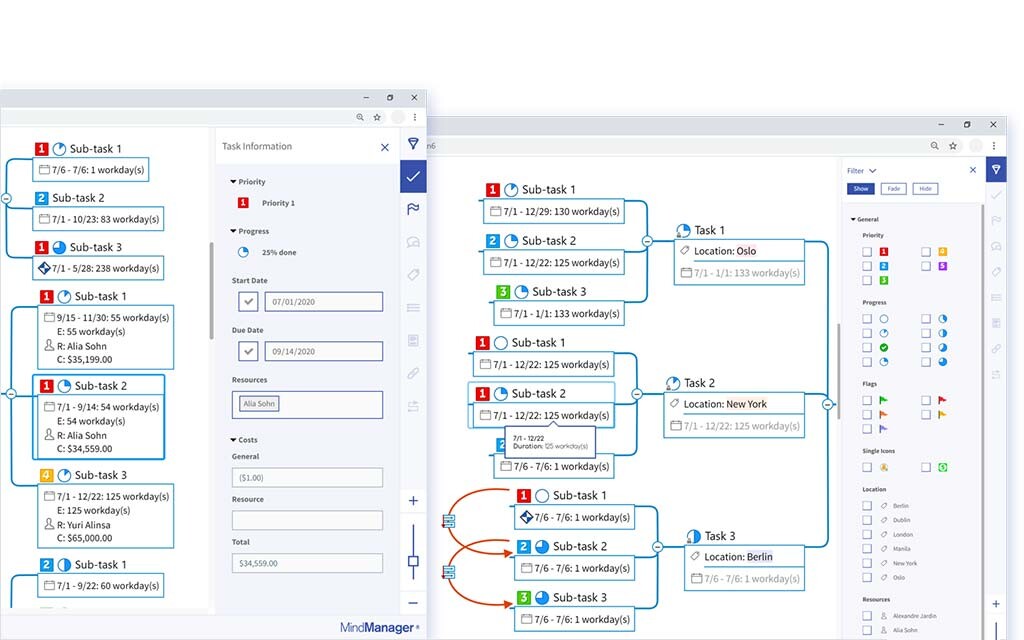Click the 25% done progress icon
The height and width of the screenshot is (640, 1024).
click(x=243, y=252)
